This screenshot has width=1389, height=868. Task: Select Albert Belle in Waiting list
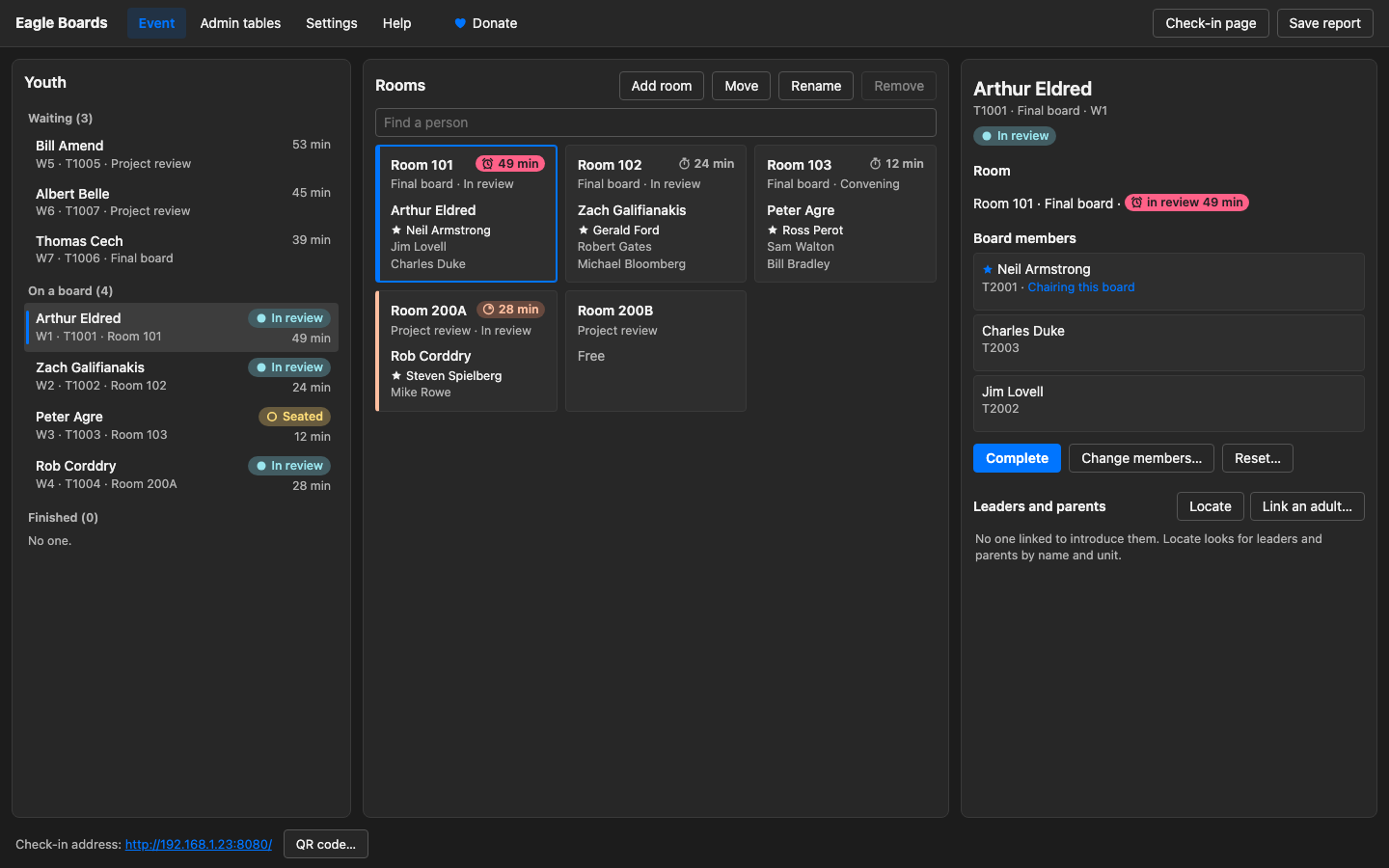coord(181,202)
